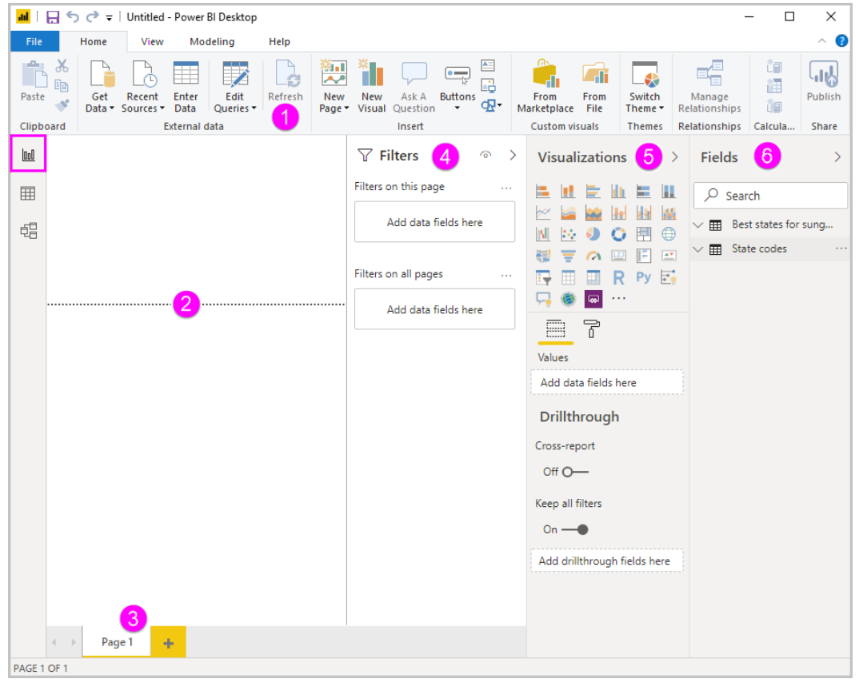
Task: Select the Map globe visual
Action: click(x=669, y=234)
